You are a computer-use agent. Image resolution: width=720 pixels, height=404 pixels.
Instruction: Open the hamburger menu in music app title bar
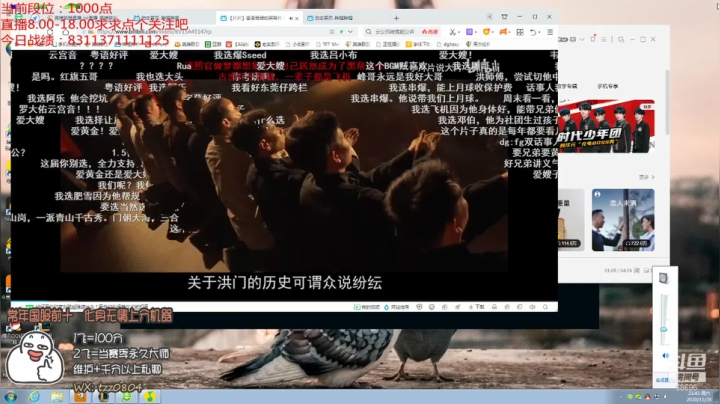point(604,39)
